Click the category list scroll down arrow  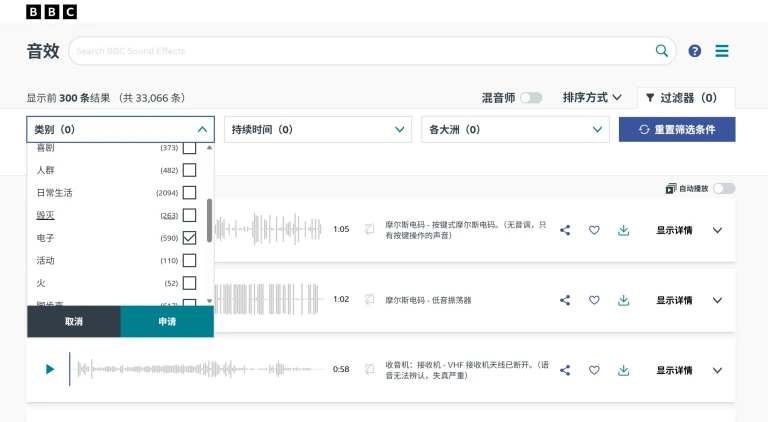click(210, 301)
